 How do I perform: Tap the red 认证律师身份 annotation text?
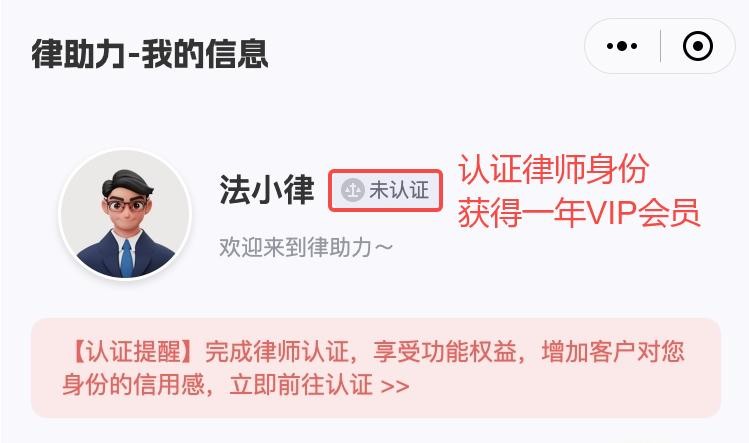coord(554,169)
